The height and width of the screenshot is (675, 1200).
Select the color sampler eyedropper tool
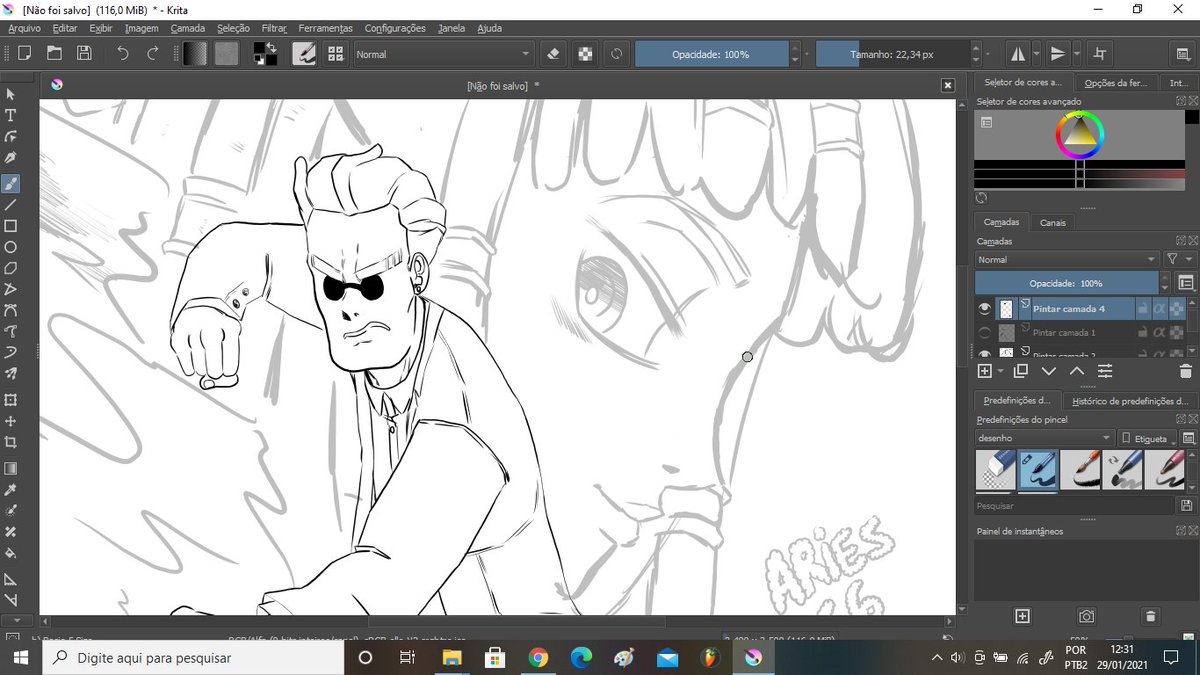[x=11, y=490]
